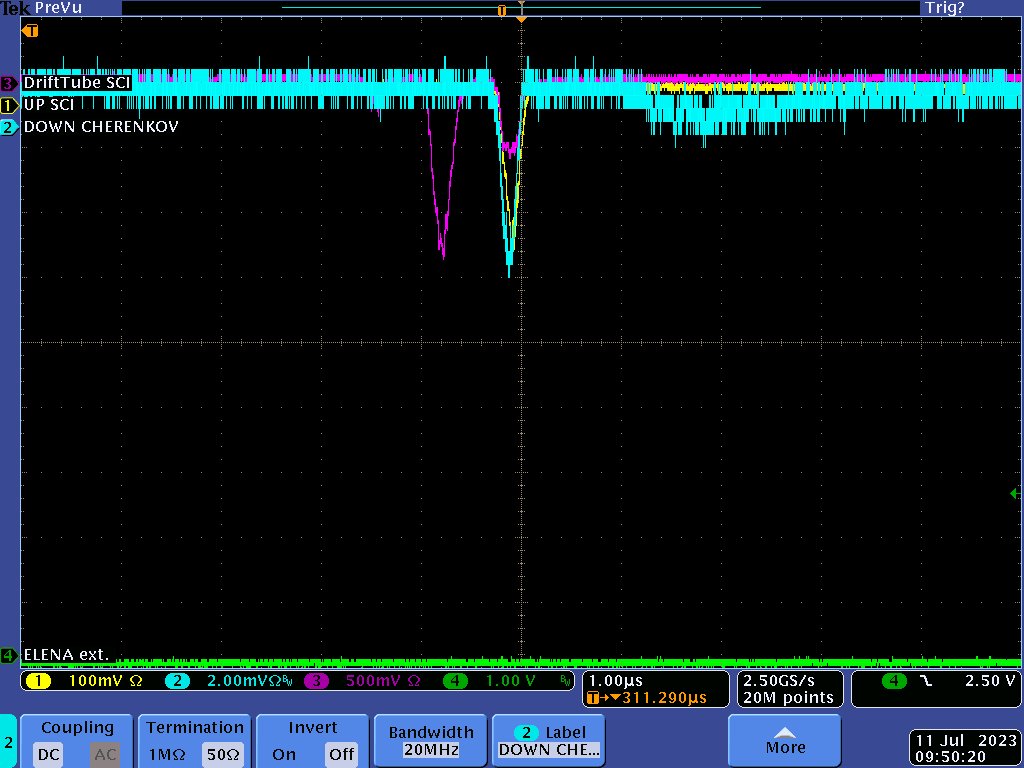Turn Invert On
The height and width of the screenshot is (768, 1024).
284,754
